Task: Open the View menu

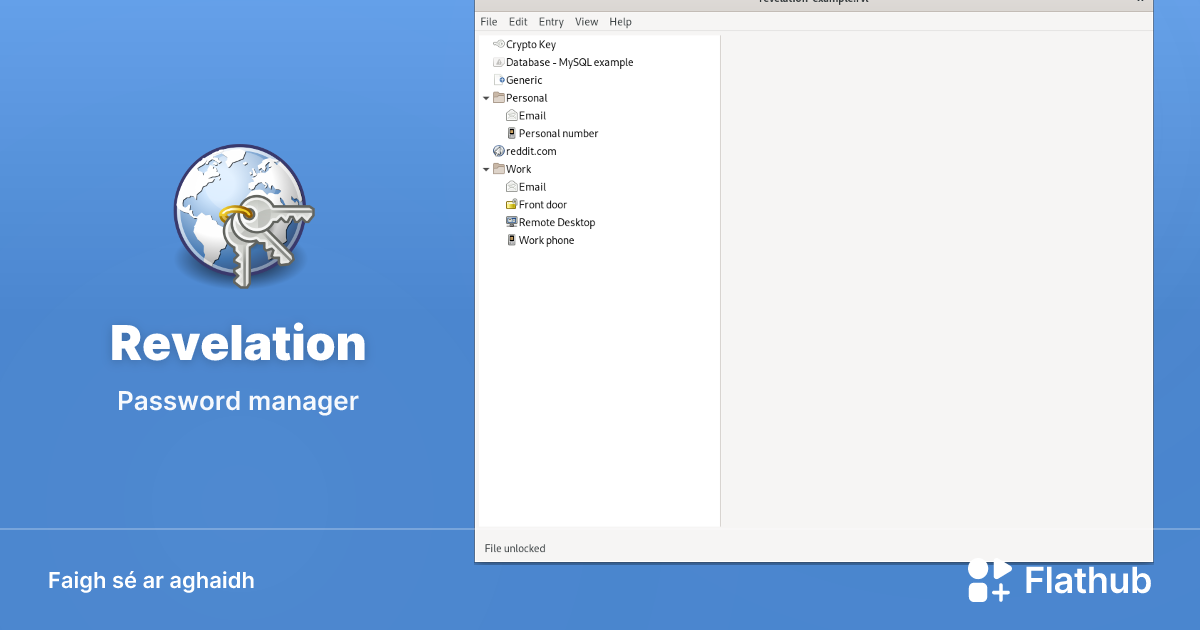Action: point(587,22)
